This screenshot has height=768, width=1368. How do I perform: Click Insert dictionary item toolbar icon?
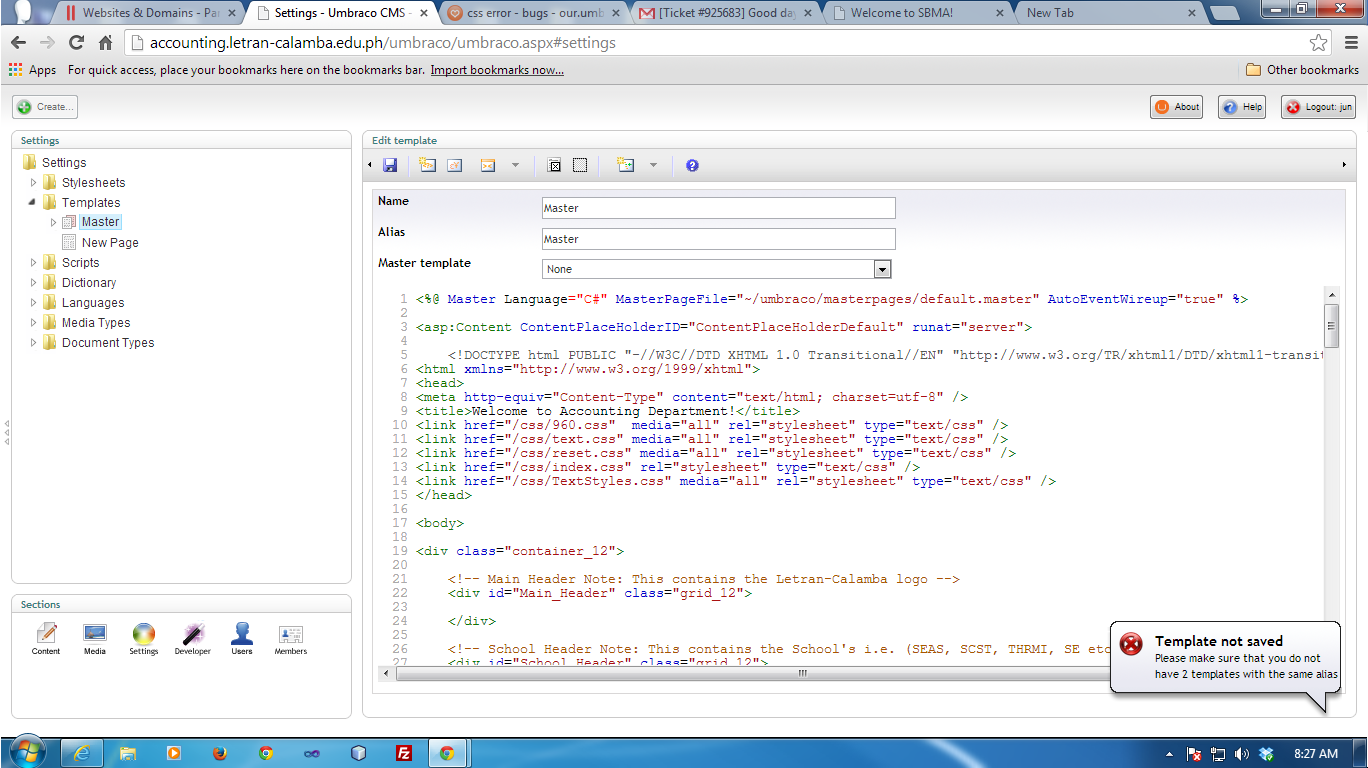pos(455,165)
